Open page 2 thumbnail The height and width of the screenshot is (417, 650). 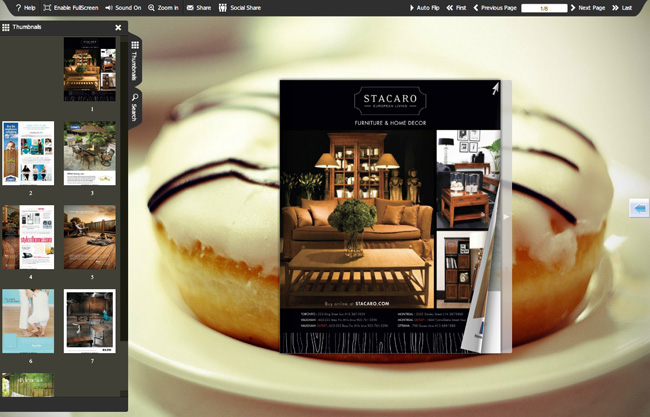(28, 153)
